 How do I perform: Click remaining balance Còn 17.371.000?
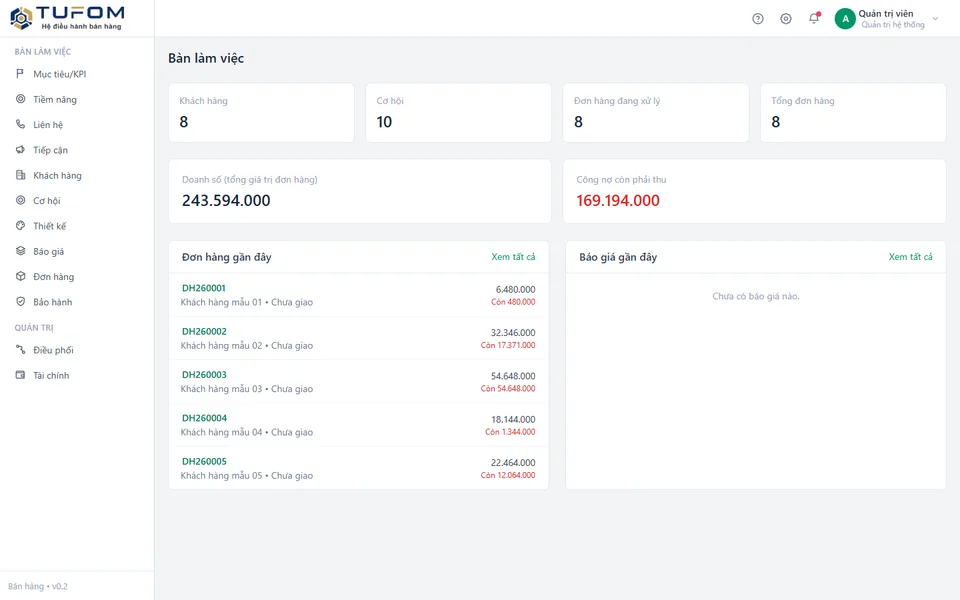point(508,345)
